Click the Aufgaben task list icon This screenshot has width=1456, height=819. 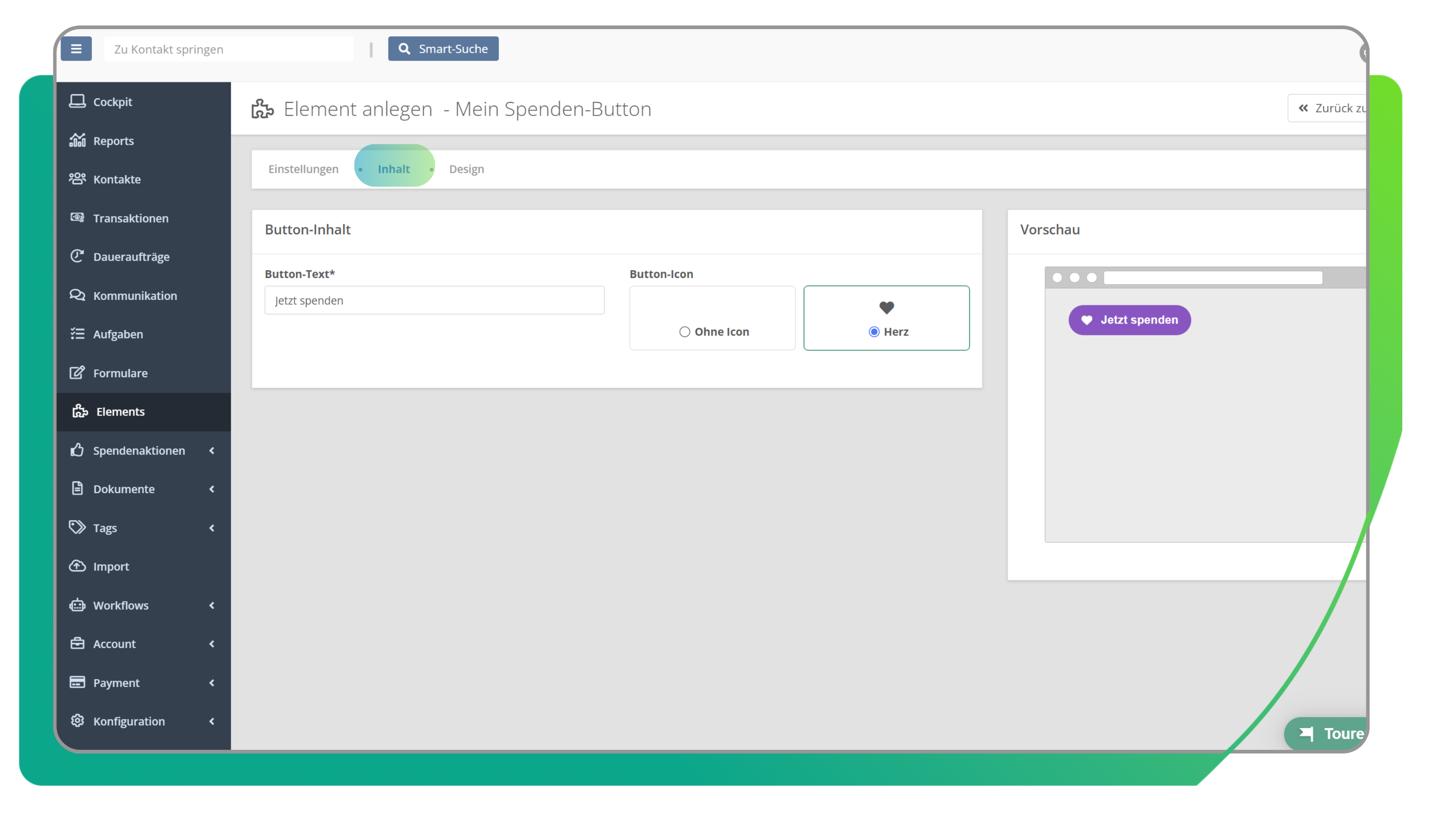77,334
